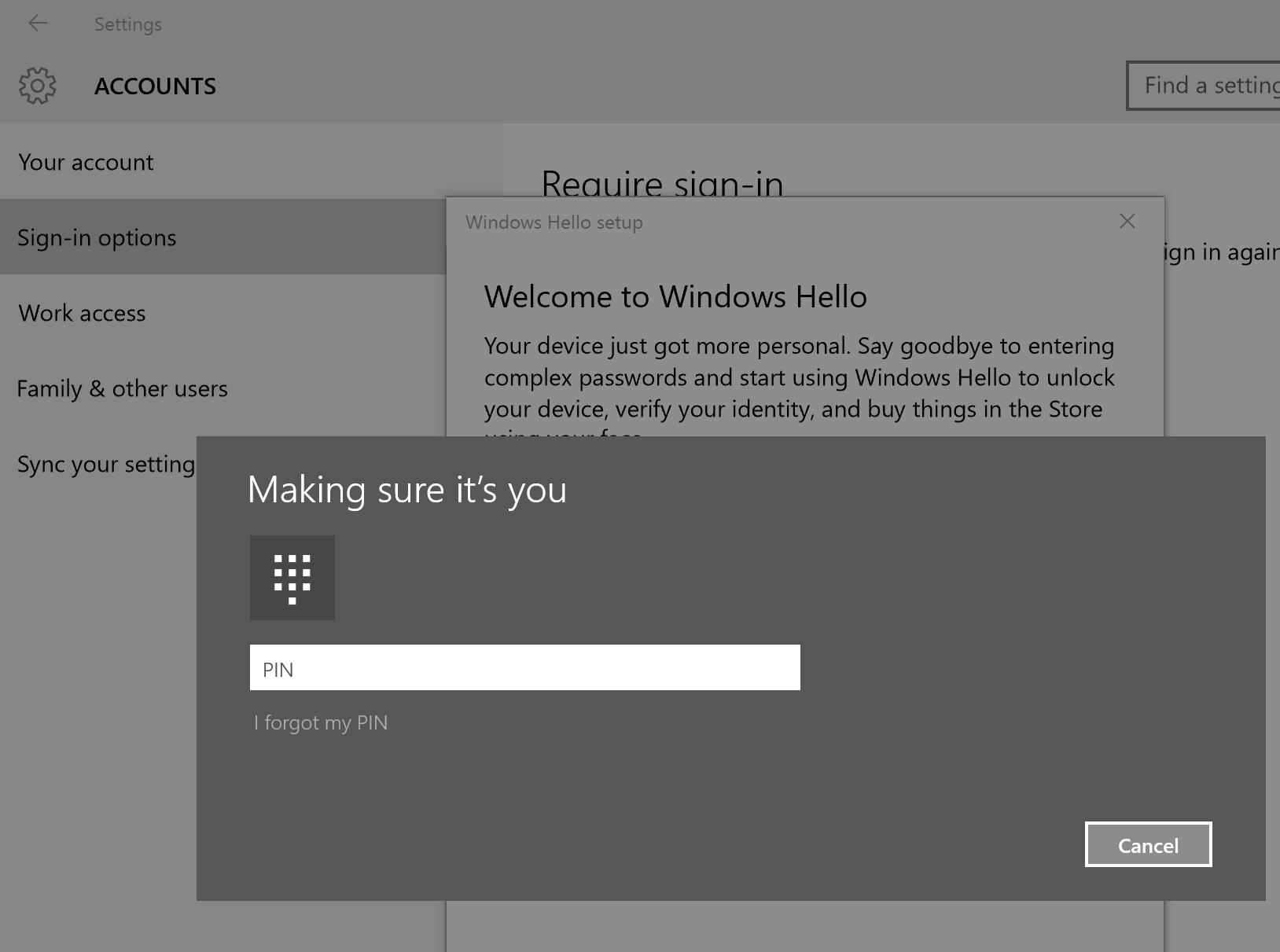This screenshot has width=1280, height=952.
Task: Click the back arrow in Settings
Action: click(x=38, y=24)
